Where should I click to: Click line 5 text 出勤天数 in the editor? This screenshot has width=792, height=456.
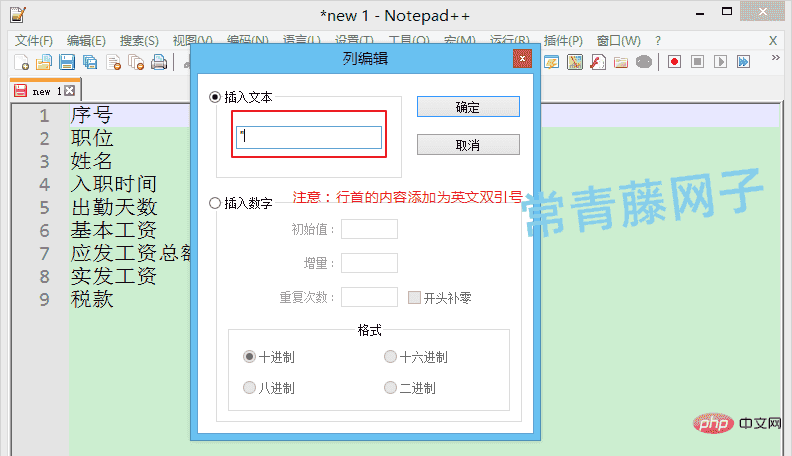114,207
